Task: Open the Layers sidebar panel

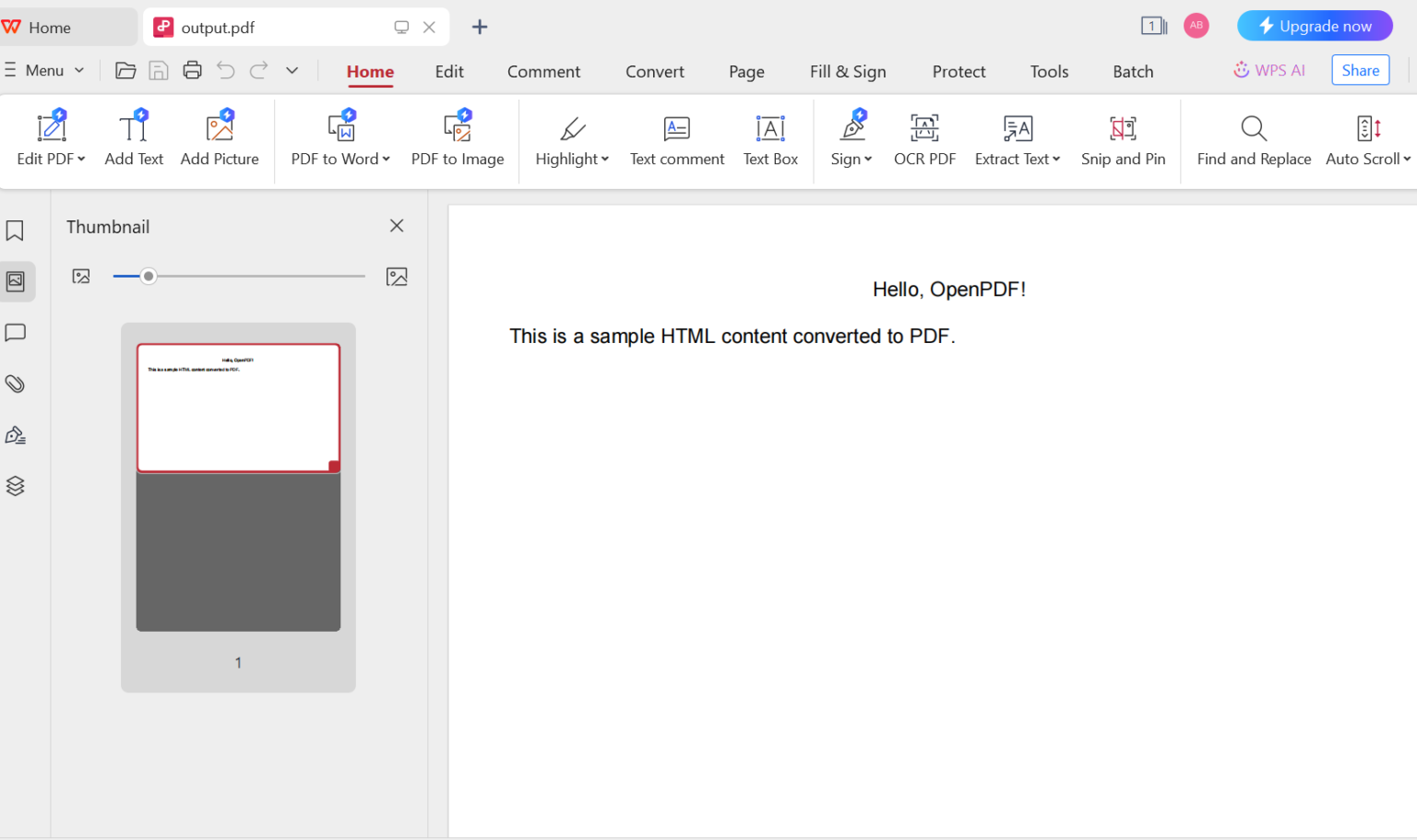Action: (15, 485)
